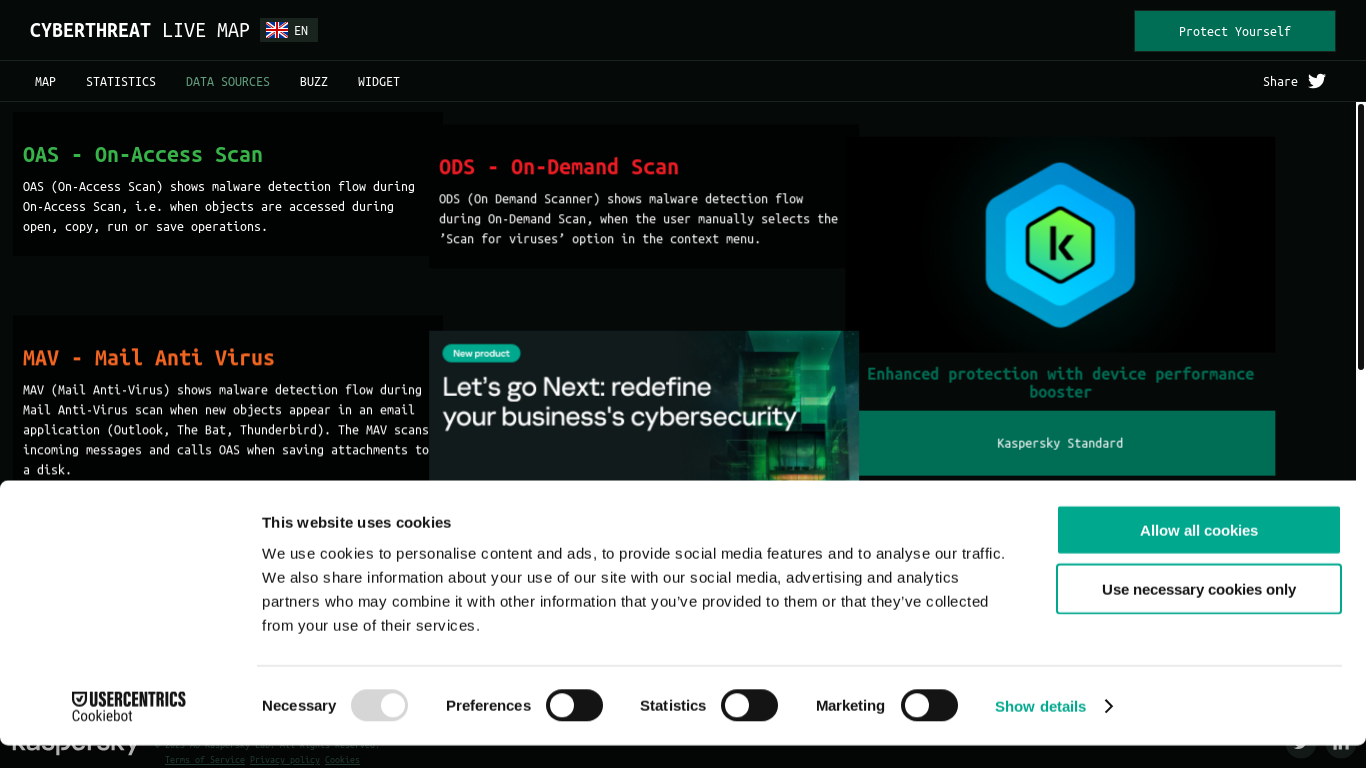Open the Cookies footer link
Screen dimensions: 1366x768
click(342, 760)
